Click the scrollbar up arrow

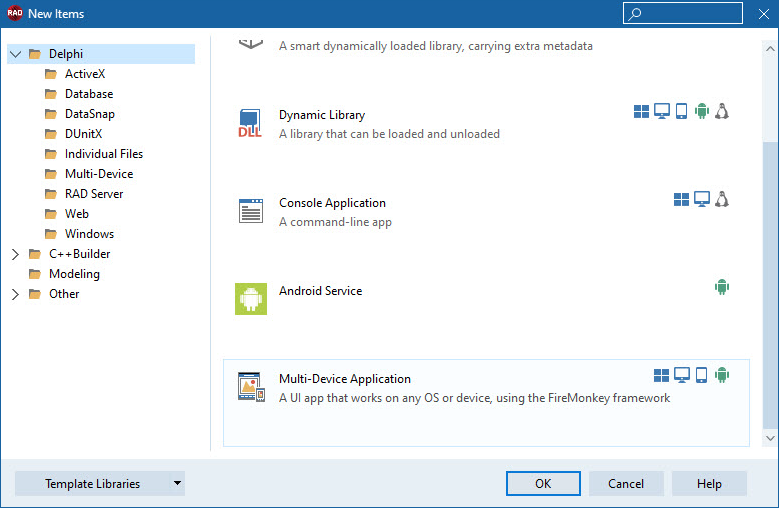click(x=770, y=49)
